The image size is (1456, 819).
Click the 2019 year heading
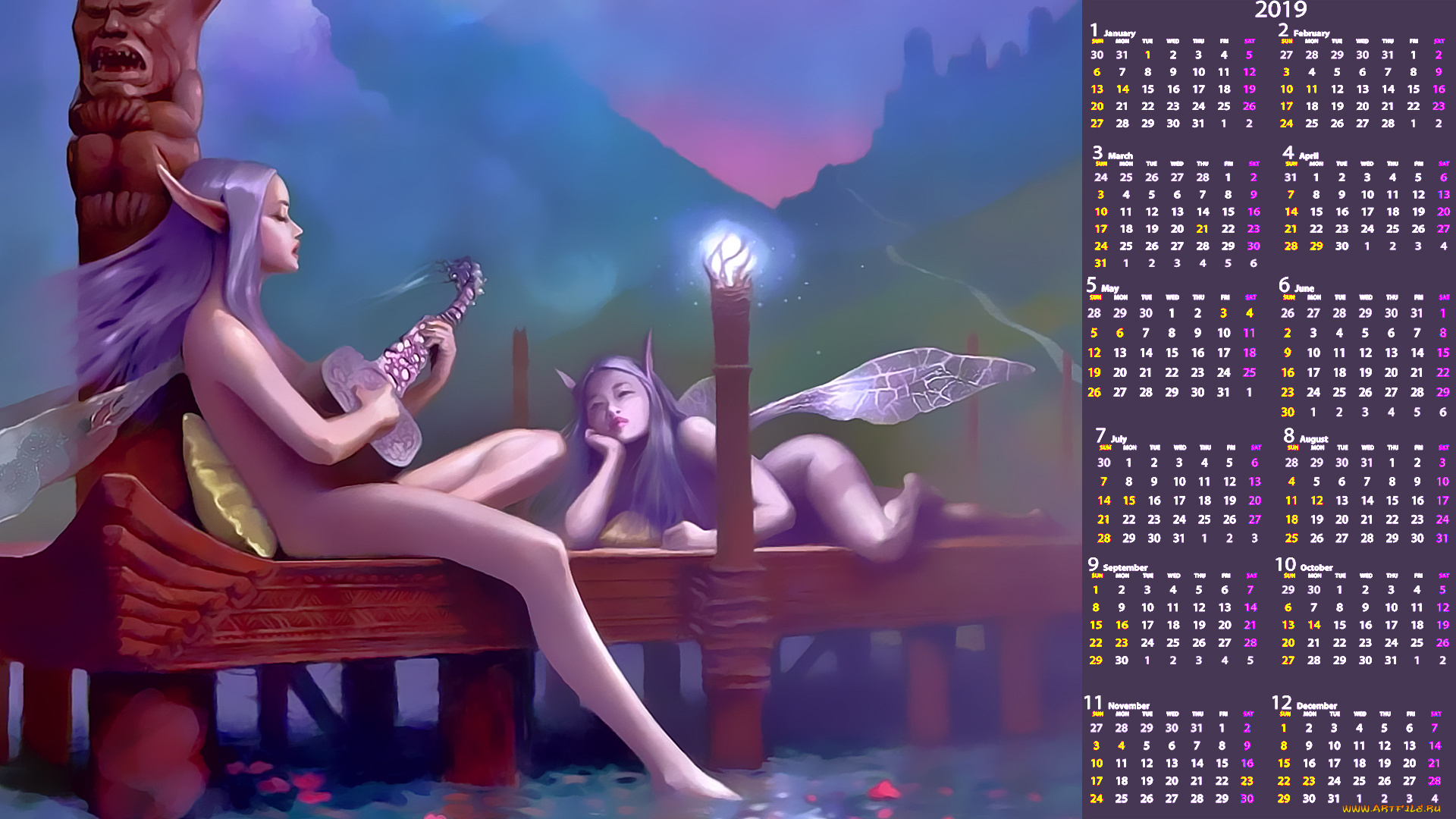pyautogui.click(x=1281, y=10)
